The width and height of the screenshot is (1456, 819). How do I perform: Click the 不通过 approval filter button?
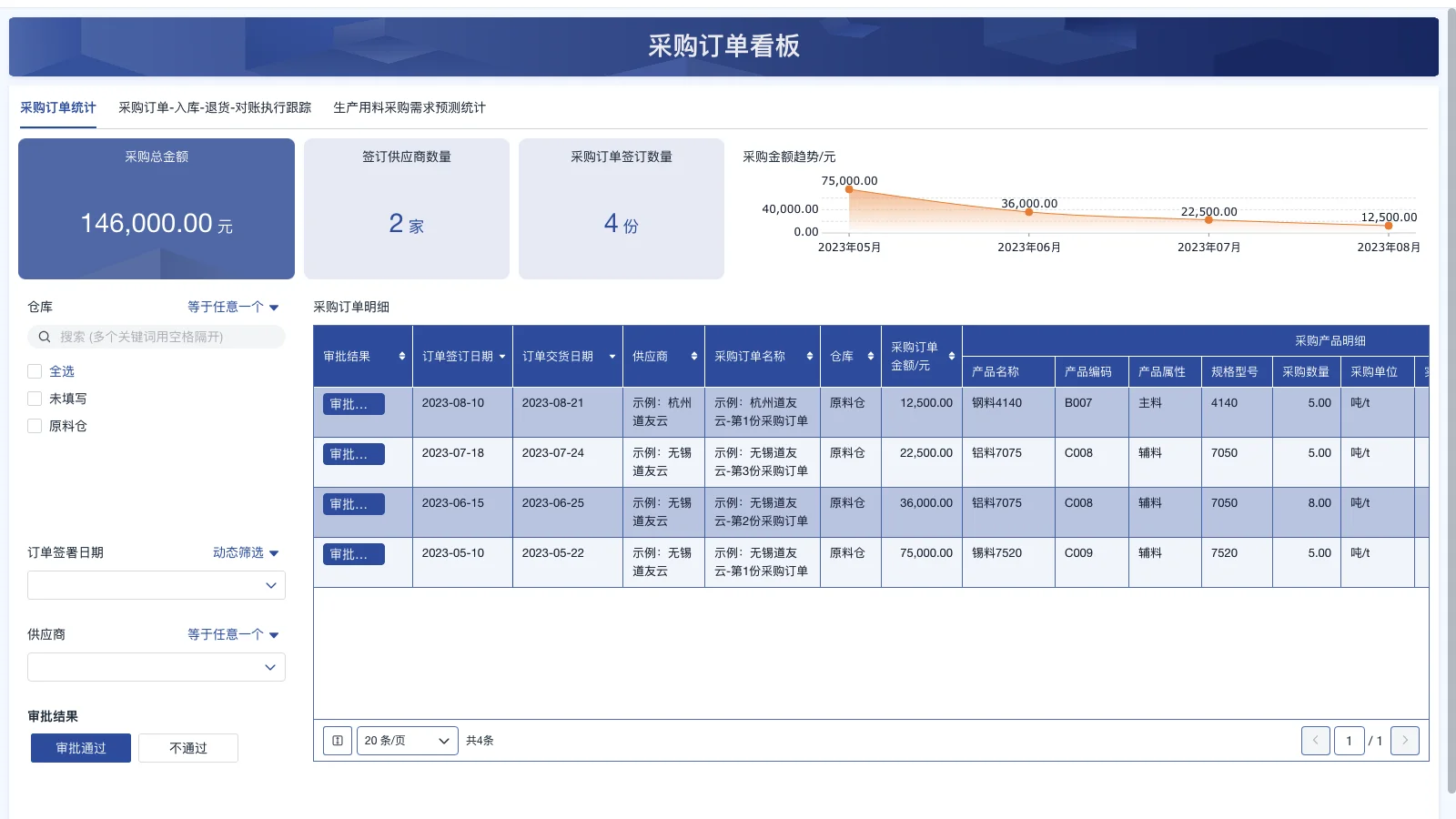tap(187, 747)
